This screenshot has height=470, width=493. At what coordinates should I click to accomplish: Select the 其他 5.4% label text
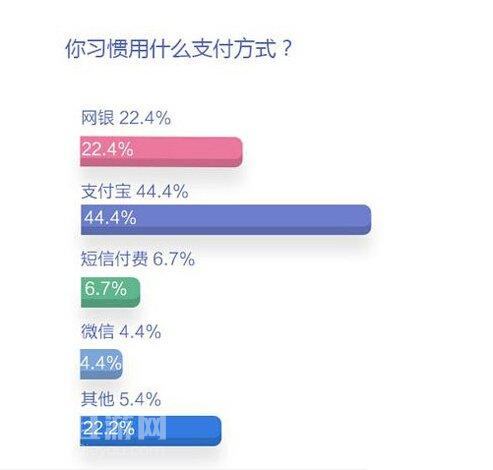coord(121,399)
